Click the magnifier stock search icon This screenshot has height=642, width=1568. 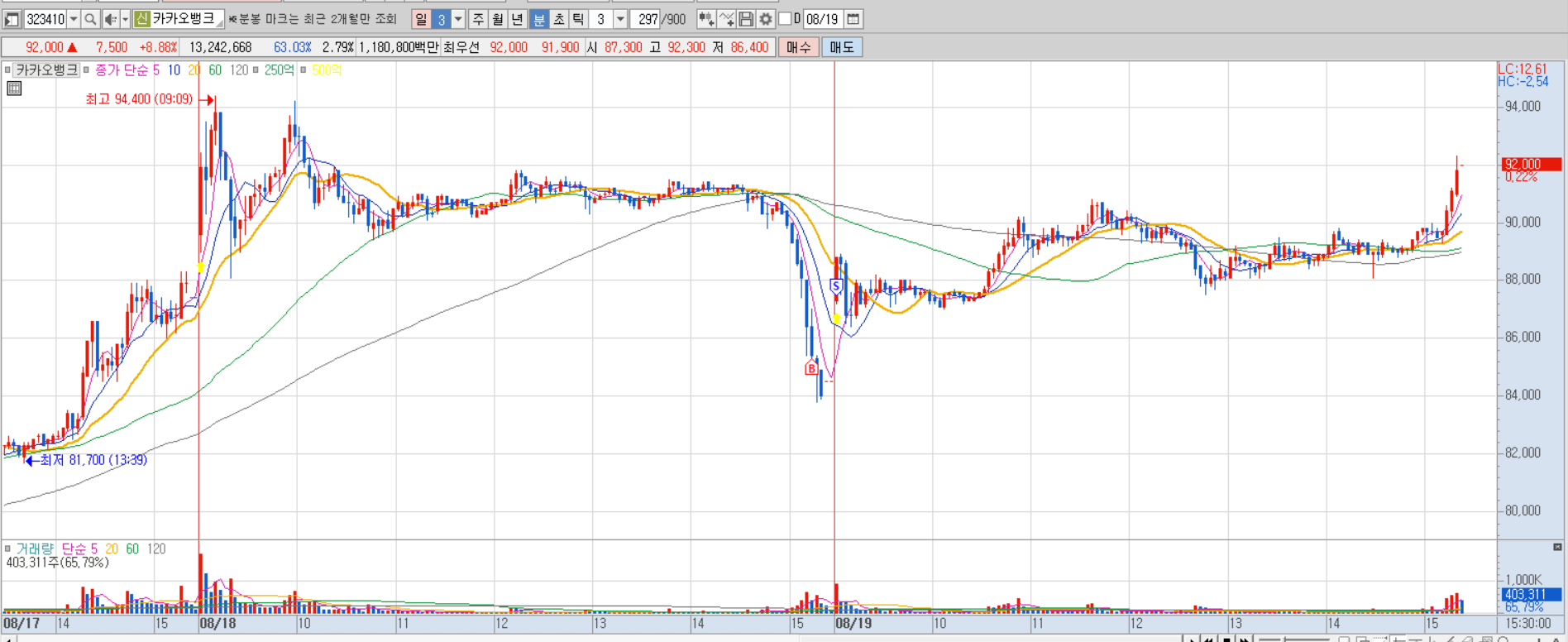(x=90, y=19)
